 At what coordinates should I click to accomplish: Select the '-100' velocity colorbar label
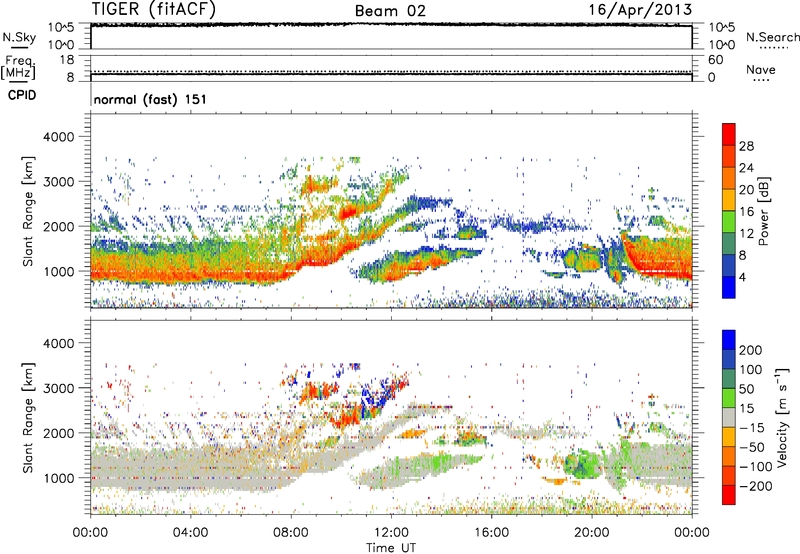pyautogui.click(x=755, y=467)
